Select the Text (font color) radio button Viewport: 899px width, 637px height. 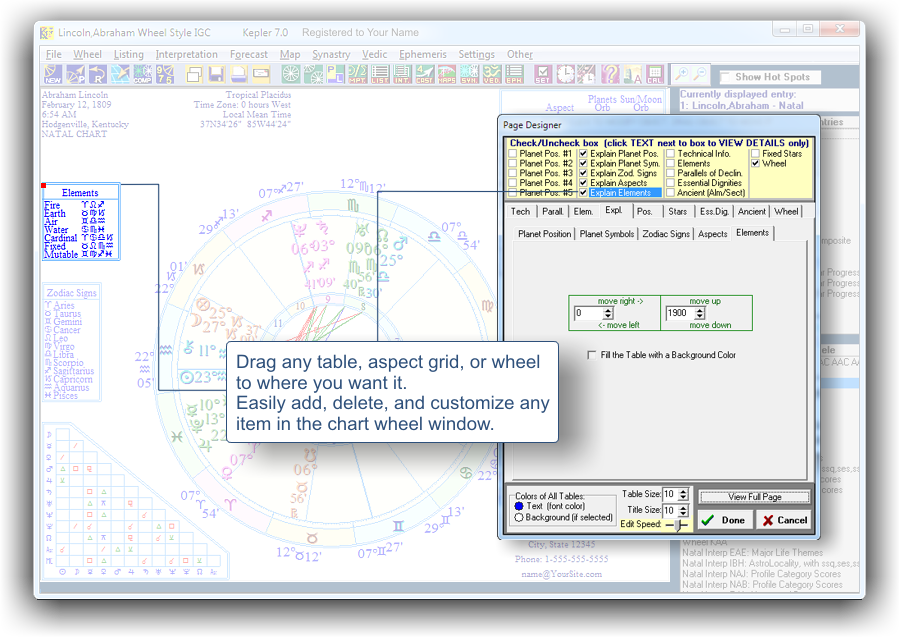(x=519, y=506)
